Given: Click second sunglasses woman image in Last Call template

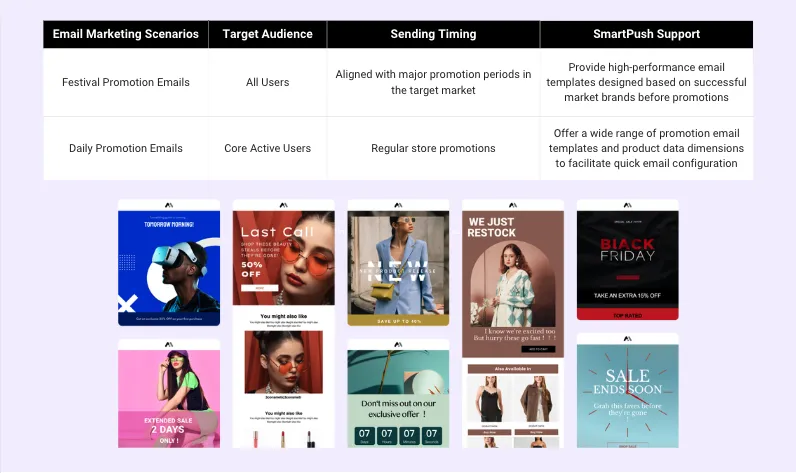Looking at the screenshot, I should click(x=284, y=362).
